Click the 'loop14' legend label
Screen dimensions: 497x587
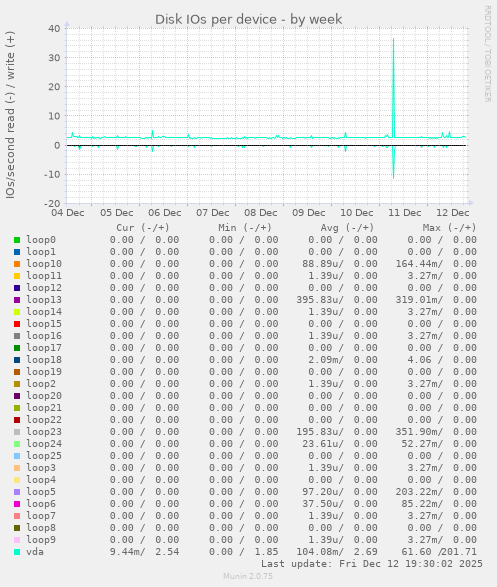[44, 311]
